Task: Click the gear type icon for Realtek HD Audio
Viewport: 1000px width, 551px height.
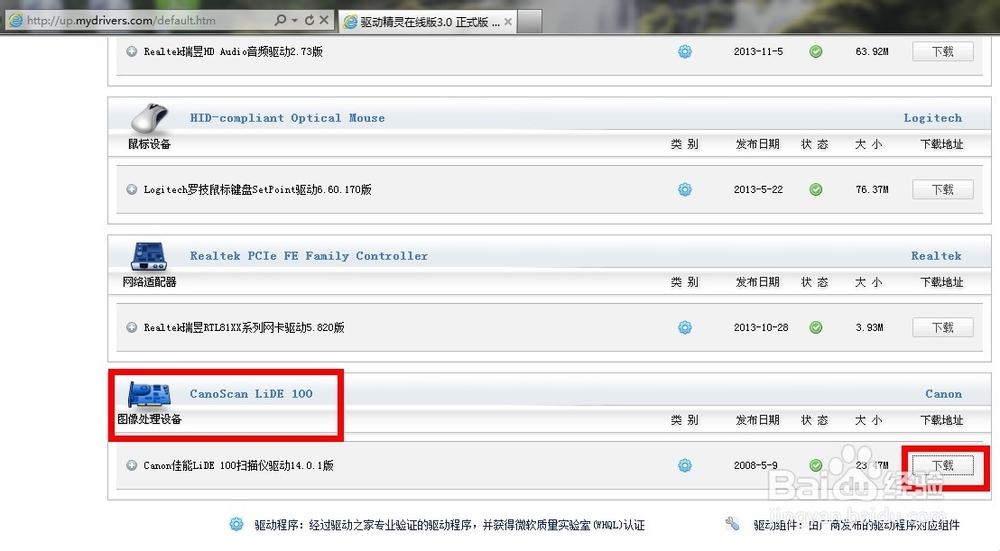Action: 685,52
